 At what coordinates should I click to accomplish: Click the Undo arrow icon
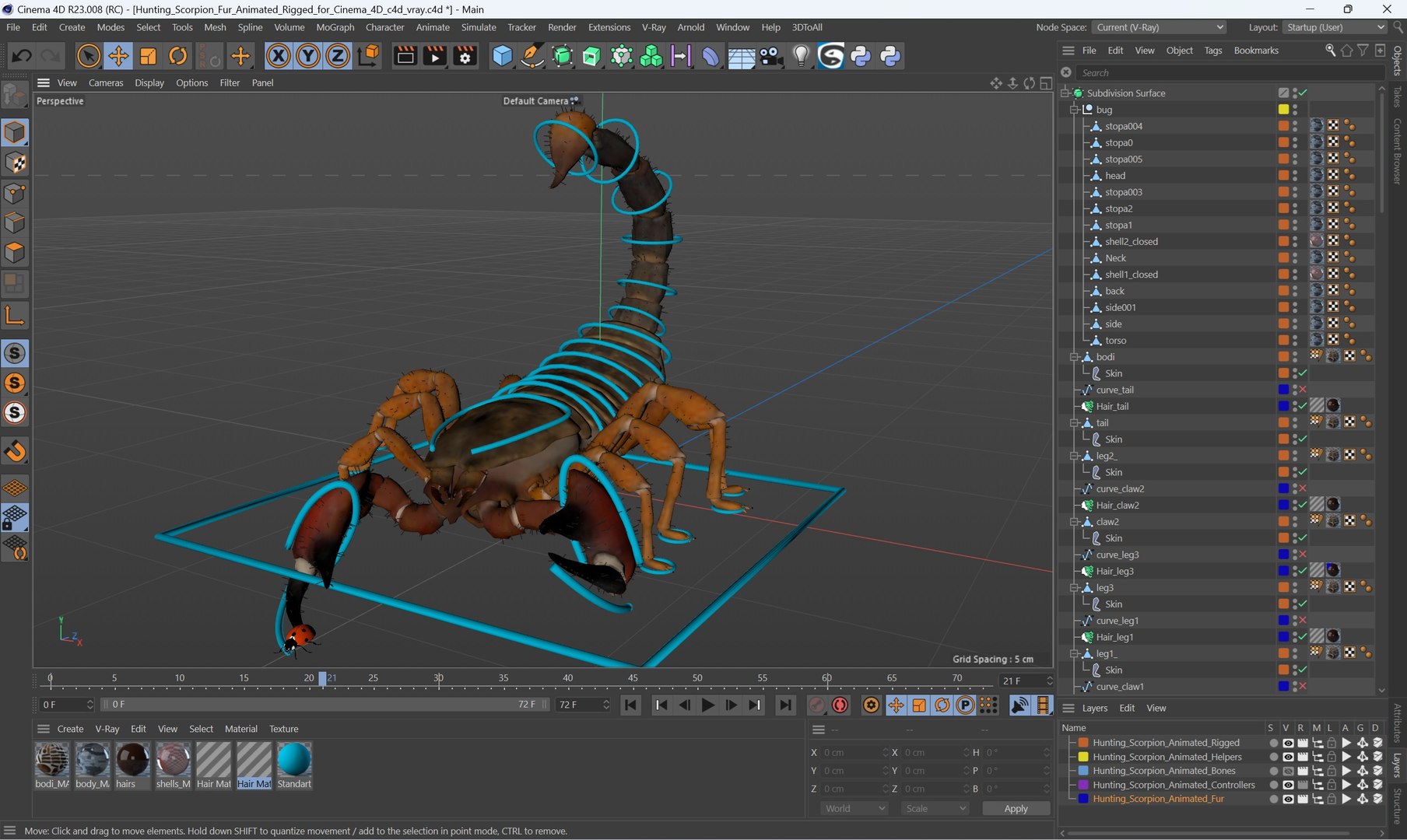tap(21, 56)
